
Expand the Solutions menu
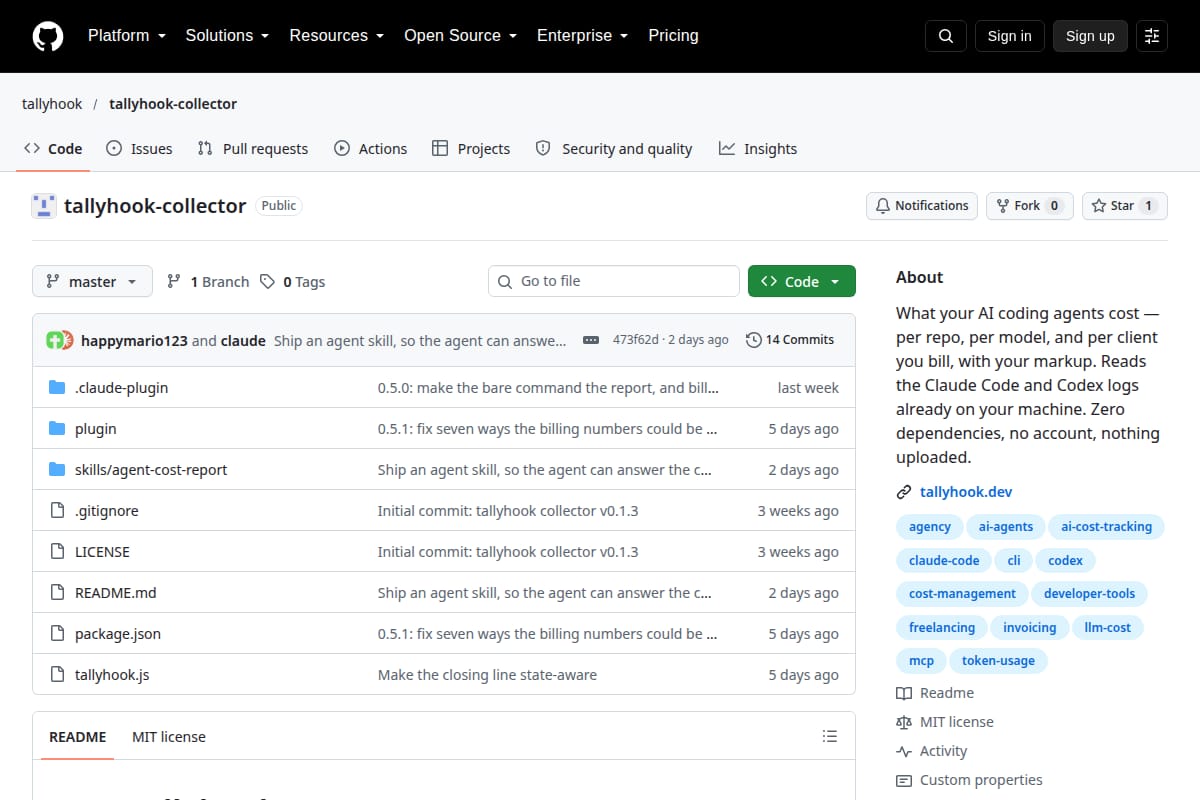click(227, 36)
